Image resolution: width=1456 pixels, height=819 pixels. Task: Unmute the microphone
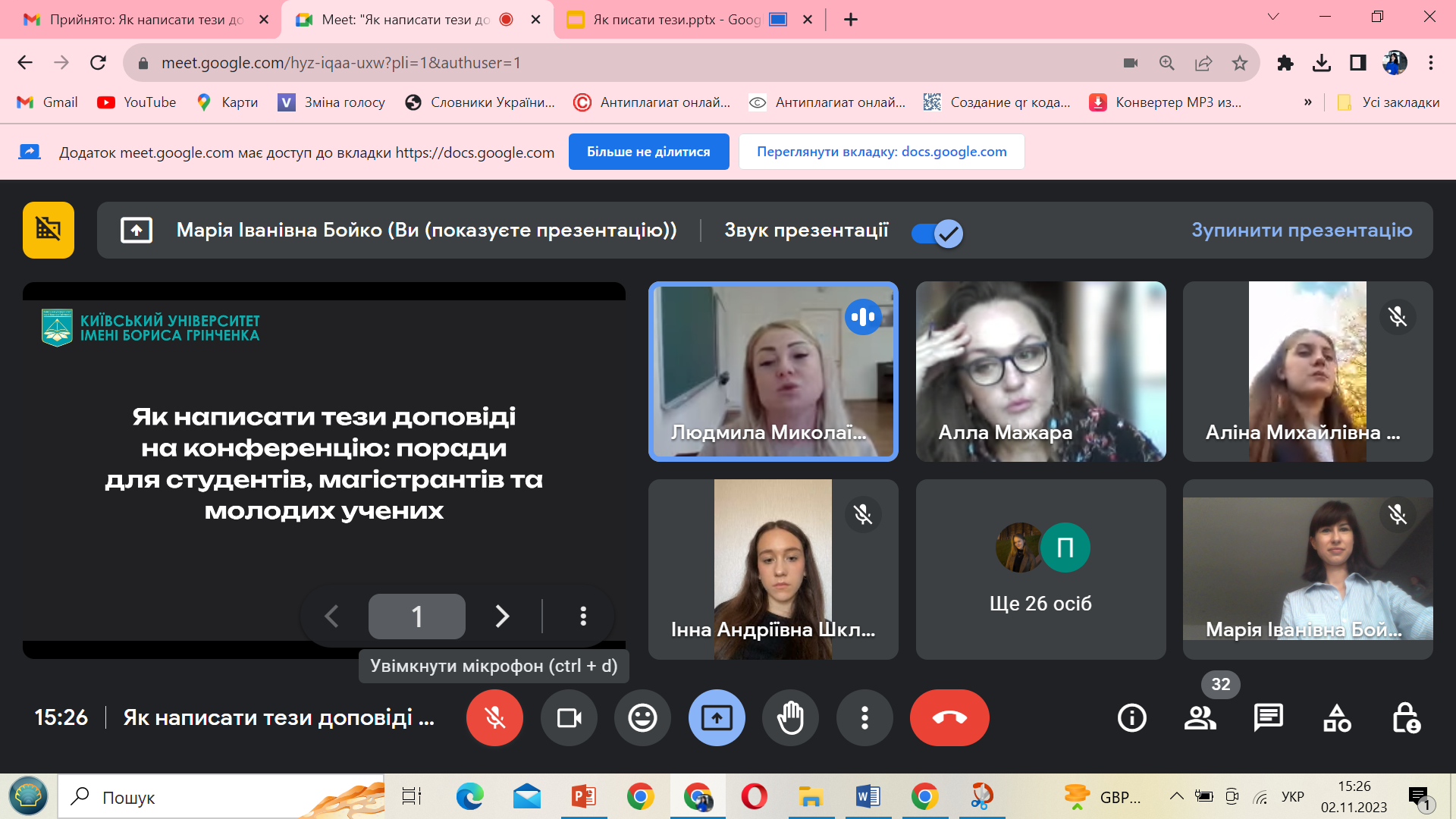tap(494, 717)
